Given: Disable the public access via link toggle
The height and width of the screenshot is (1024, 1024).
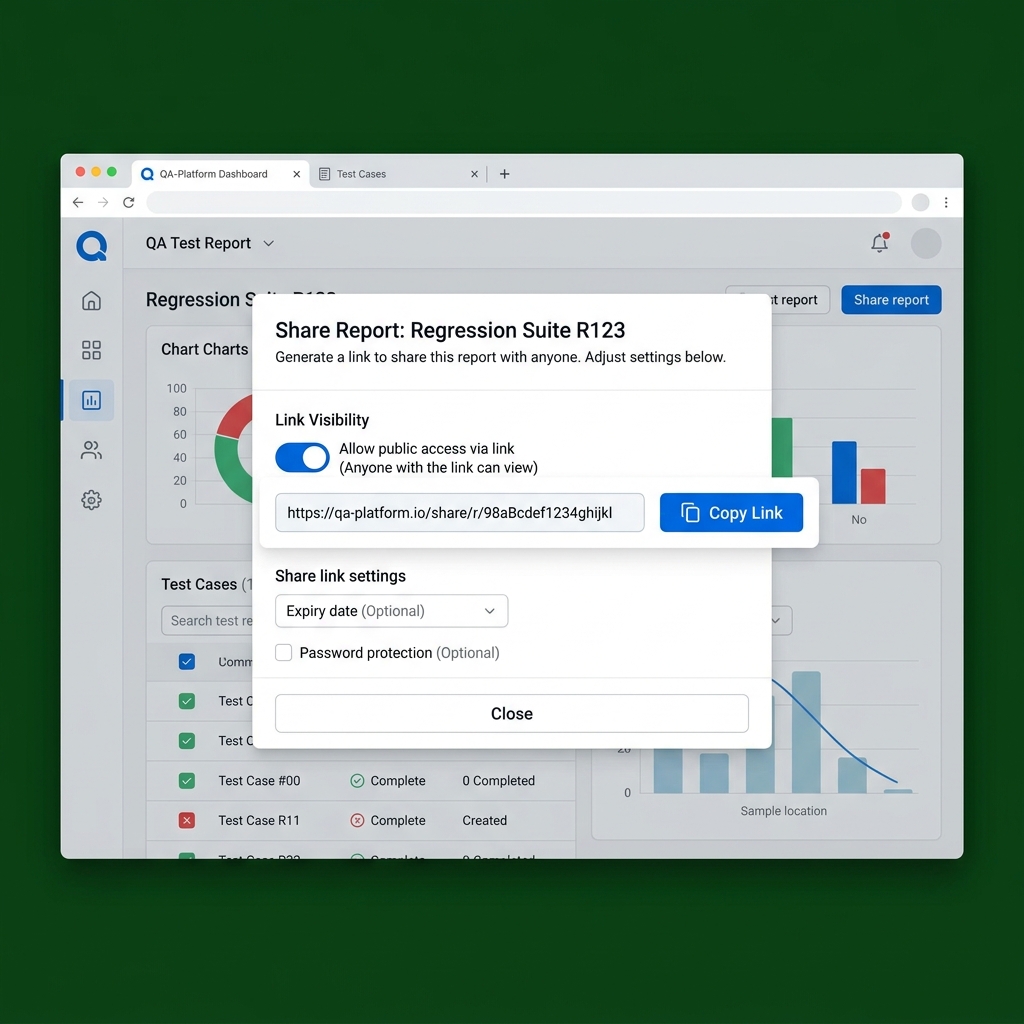Looking at the screenshot, I should click(x=302, y=457).
